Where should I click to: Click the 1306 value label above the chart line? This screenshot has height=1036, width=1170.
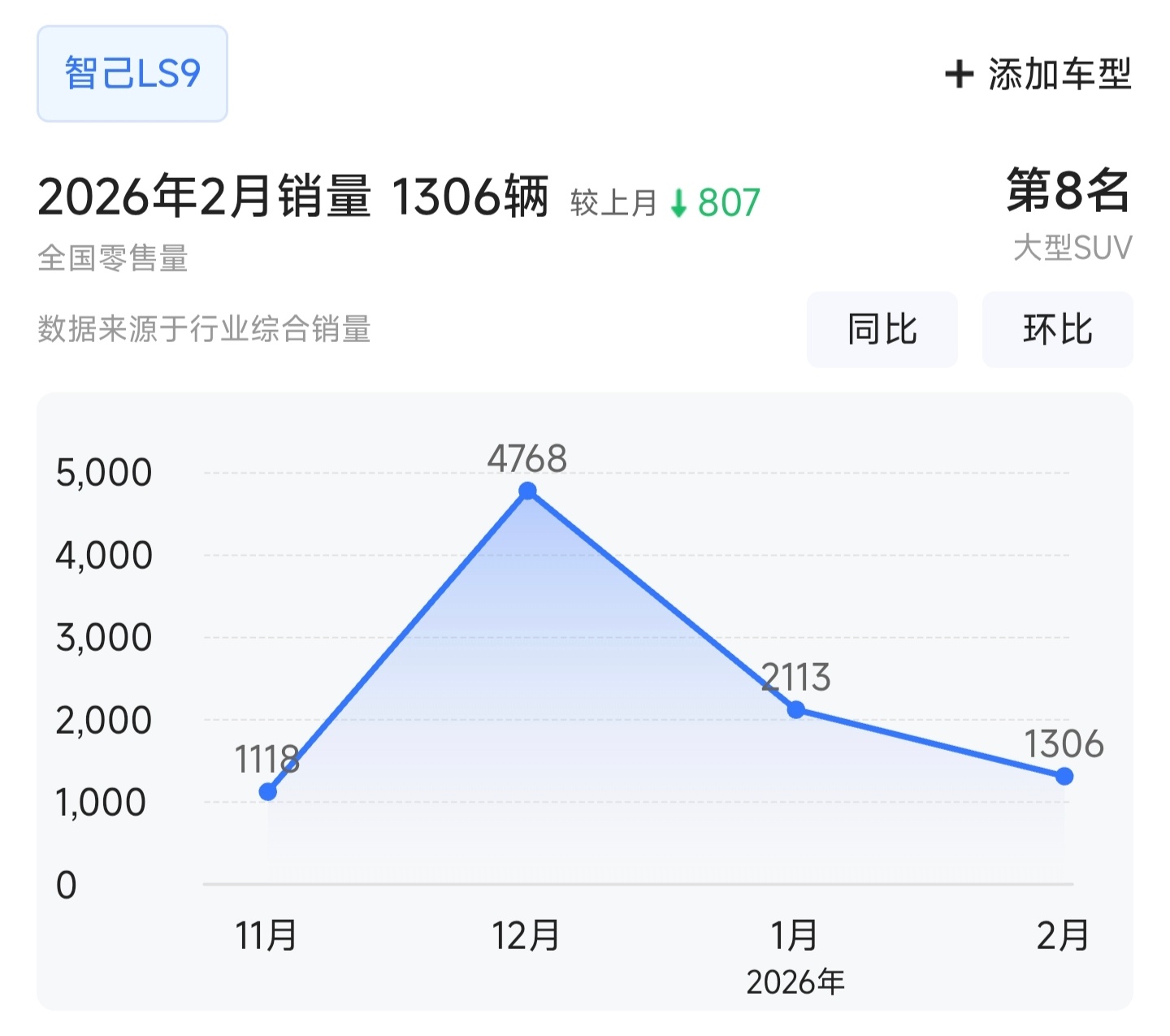click(x=1064, y=744)
